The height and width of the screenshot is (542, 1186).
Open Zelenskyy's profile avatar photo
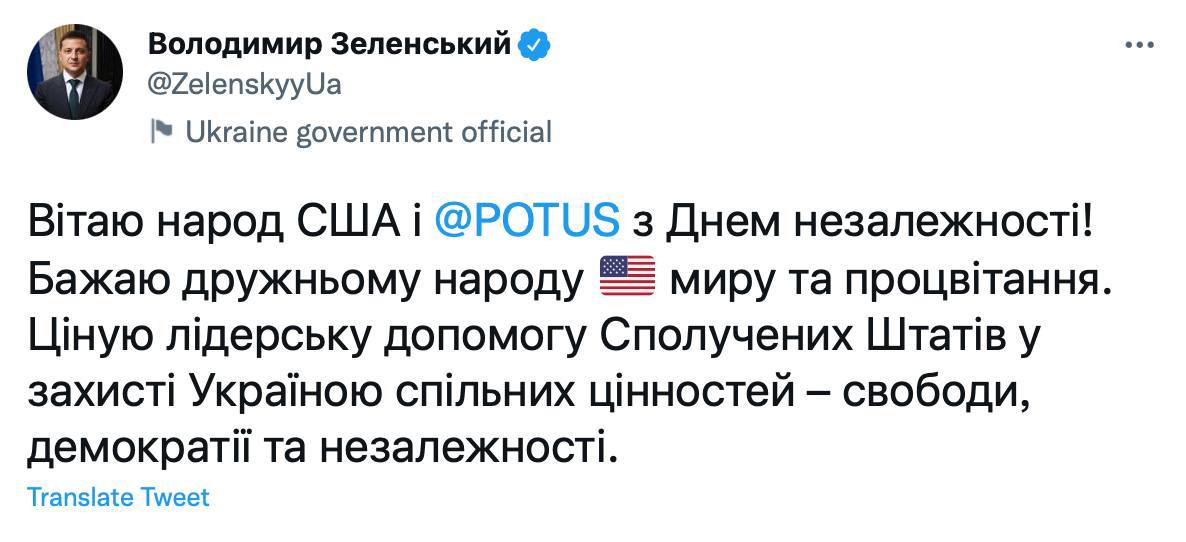[74, 73]
